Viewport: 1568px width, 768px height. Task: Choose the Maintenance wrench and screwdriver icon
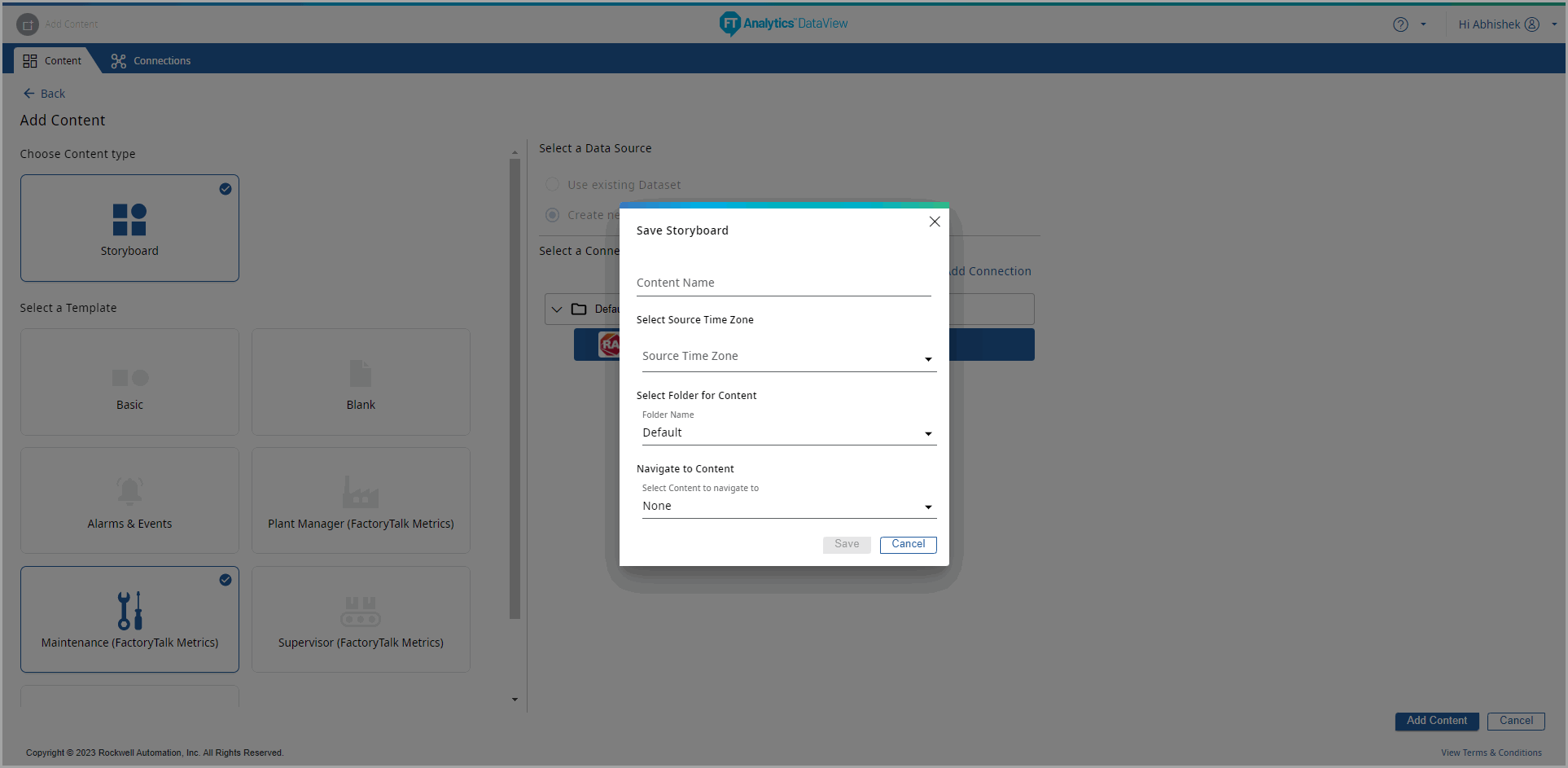click(x=129, y=611)
